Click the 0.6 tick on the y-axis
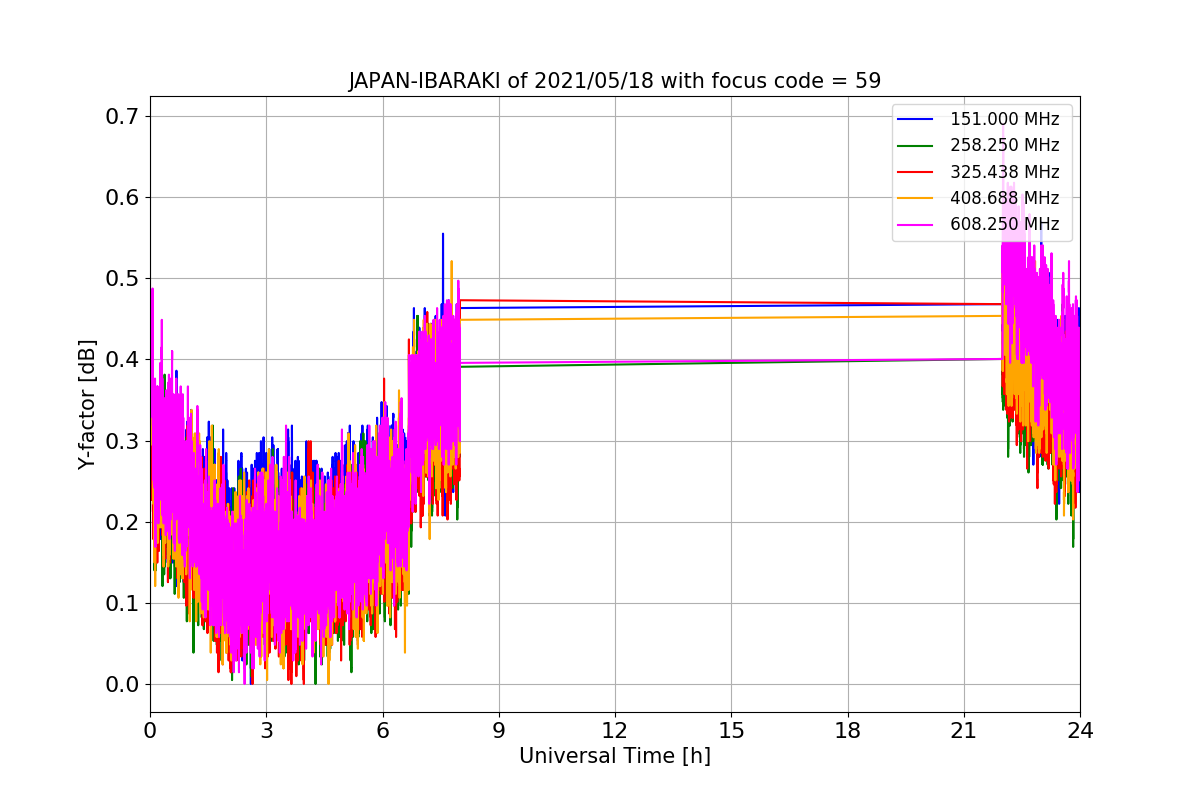The width and height of the screenshot is (1200, 800). (x=123, y=197)
